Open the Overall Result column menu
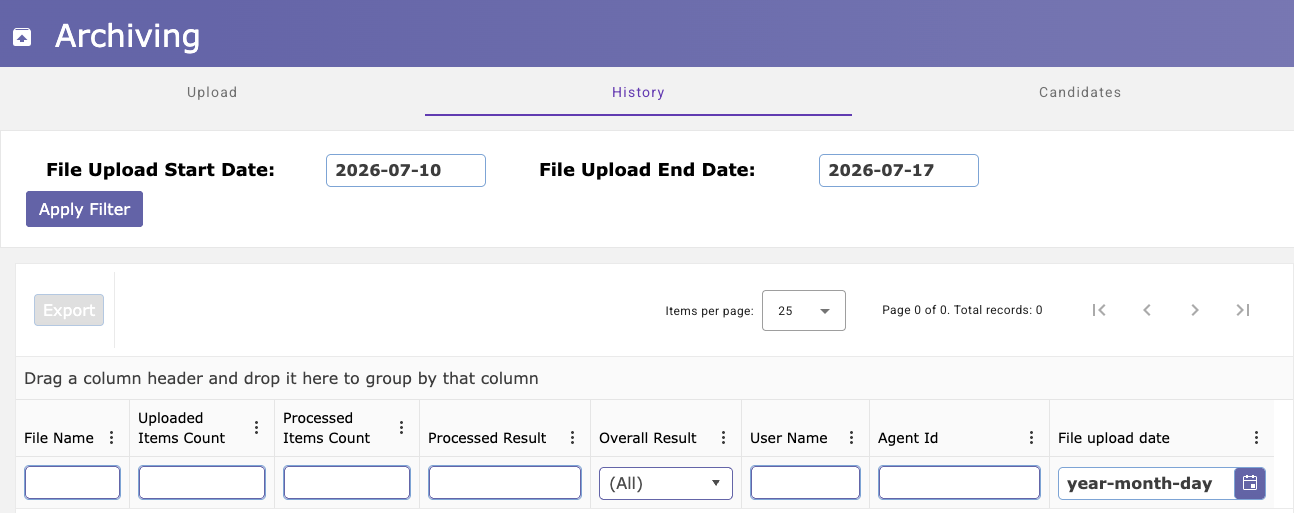Image resolution: width=1294 pixels, height=513 pixels. 722,438
